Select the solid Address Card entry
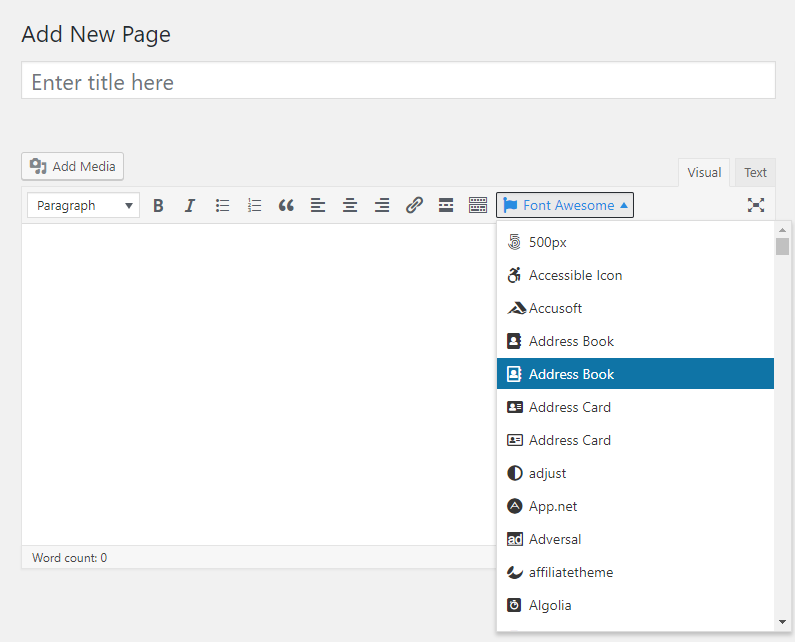The height and width of the screenshot is (642, 795). (635, 407)
